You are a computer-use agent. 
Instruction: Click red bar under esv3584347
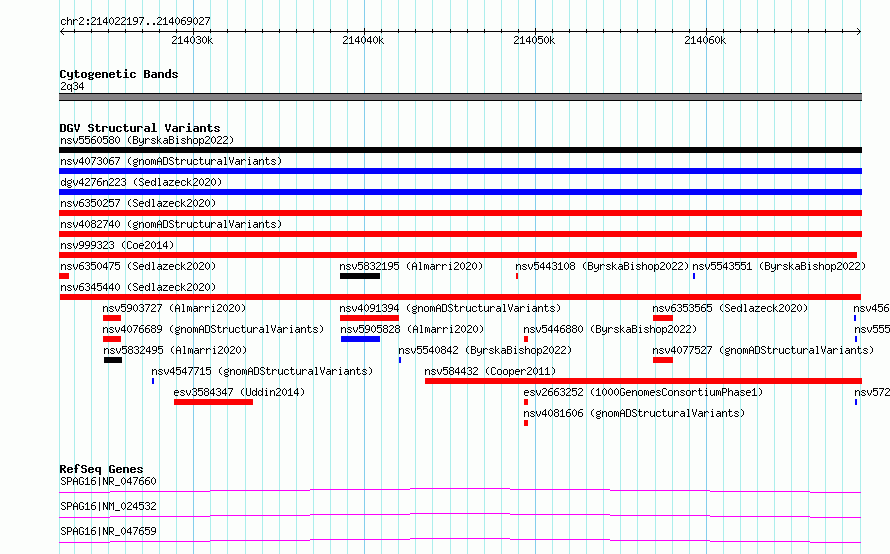213,402
